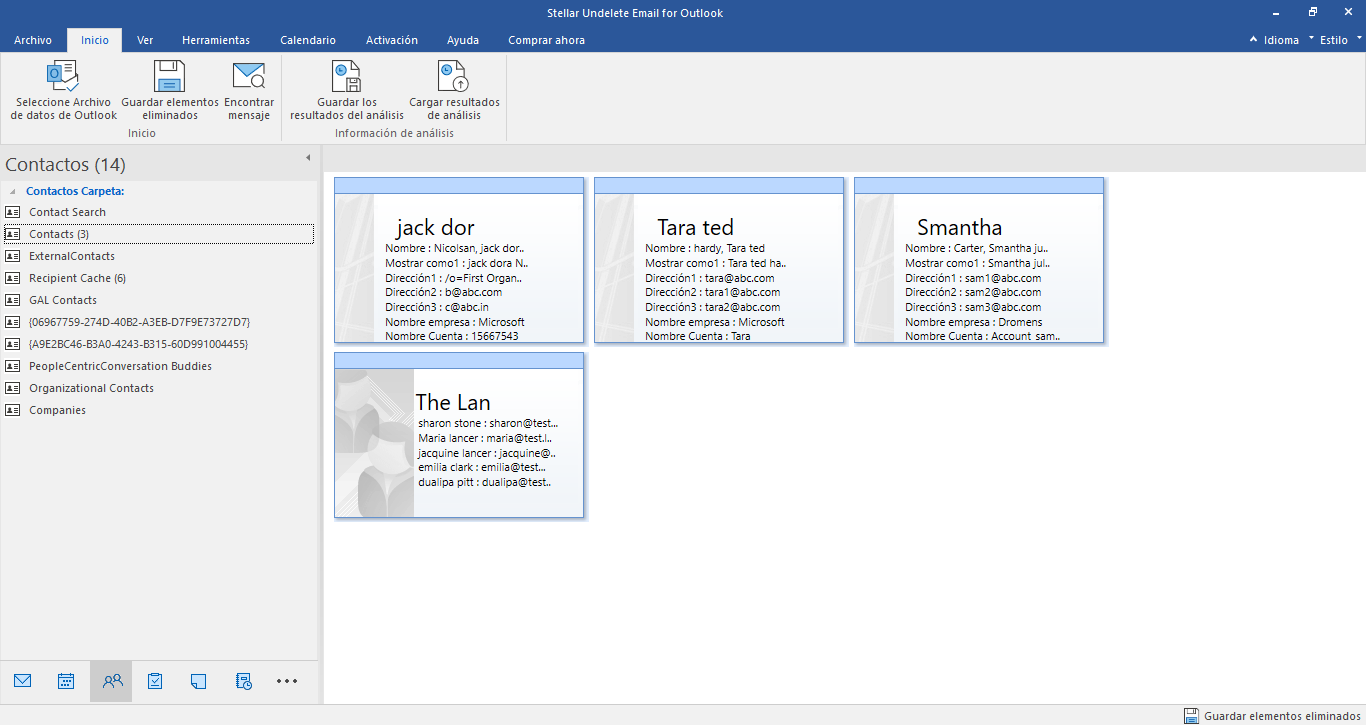
Task: Click 'Nombre Cuenta : 15667543' text
Action: tap(452, 336)
